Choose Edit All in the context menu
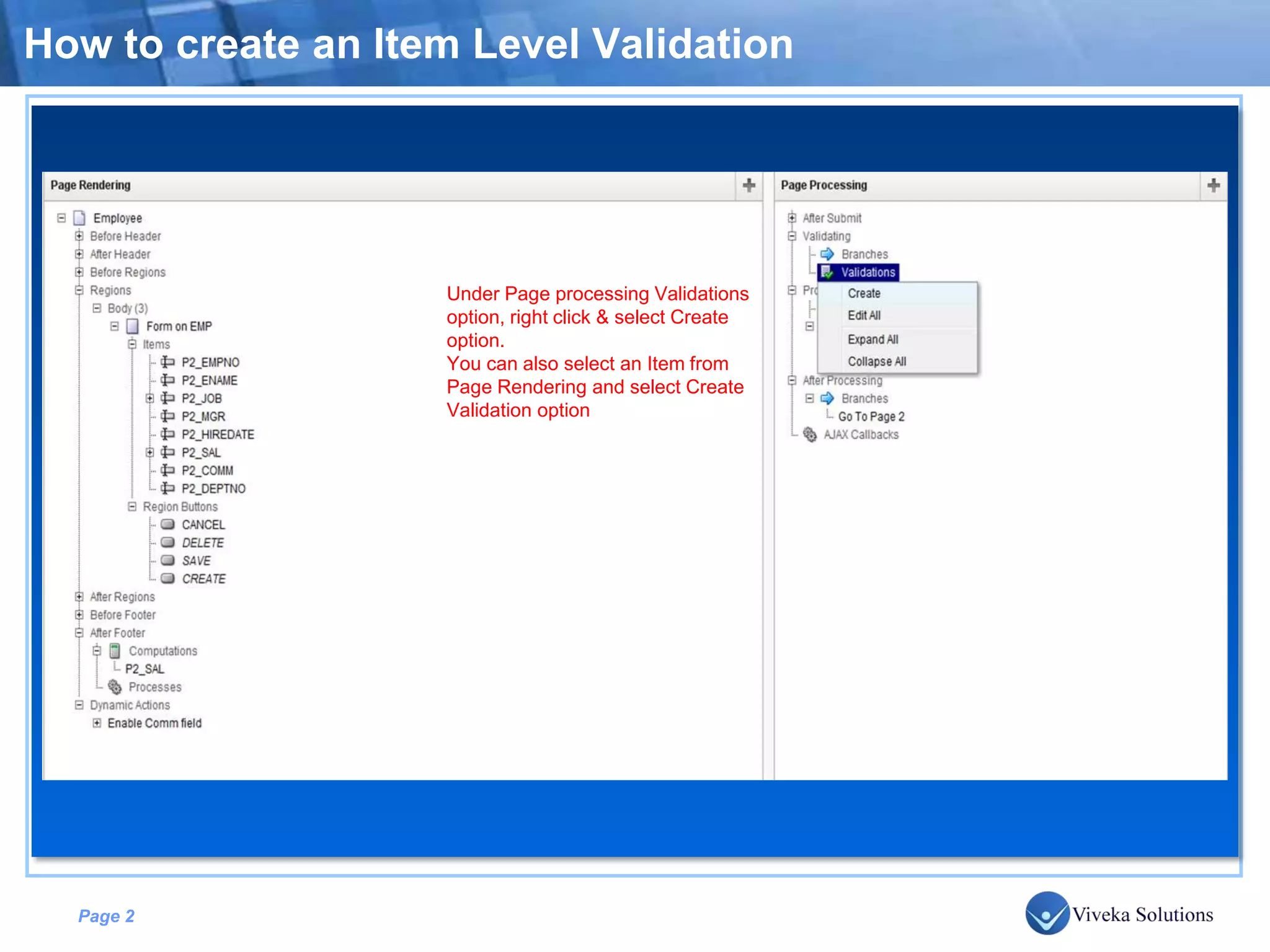Viewport: 1270px width, 952px height. (x=864, y=315)
